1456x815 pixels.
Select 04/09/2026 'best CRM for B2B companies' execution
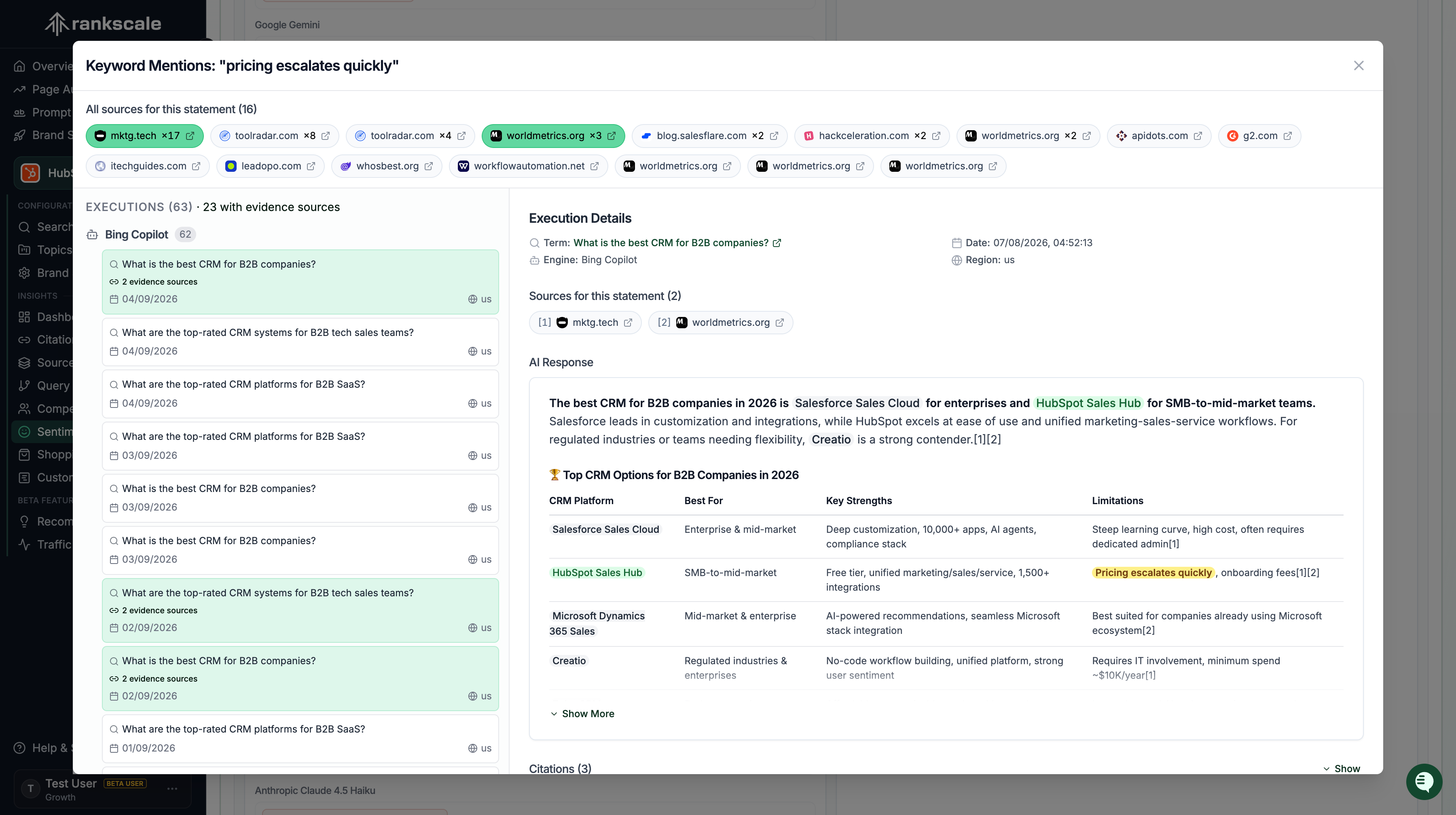300,282
